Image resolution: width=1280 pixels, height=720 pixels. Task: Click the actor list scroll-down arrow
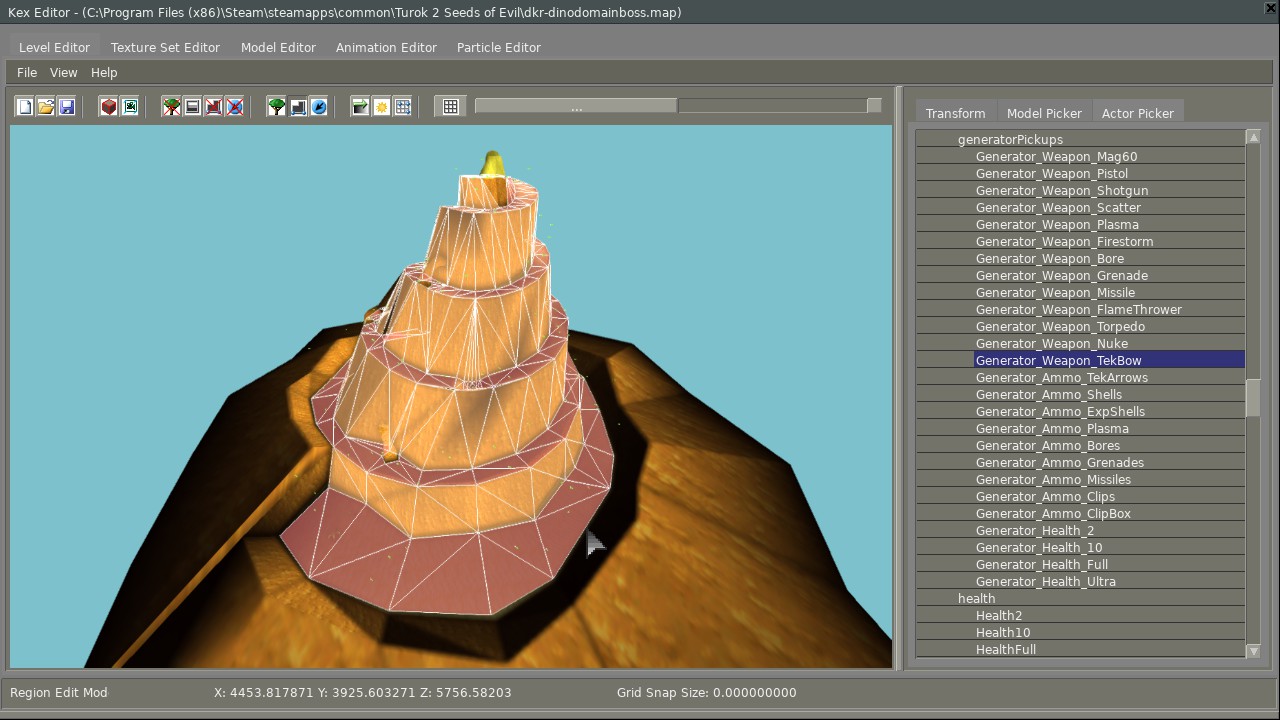coord(1253,651)
